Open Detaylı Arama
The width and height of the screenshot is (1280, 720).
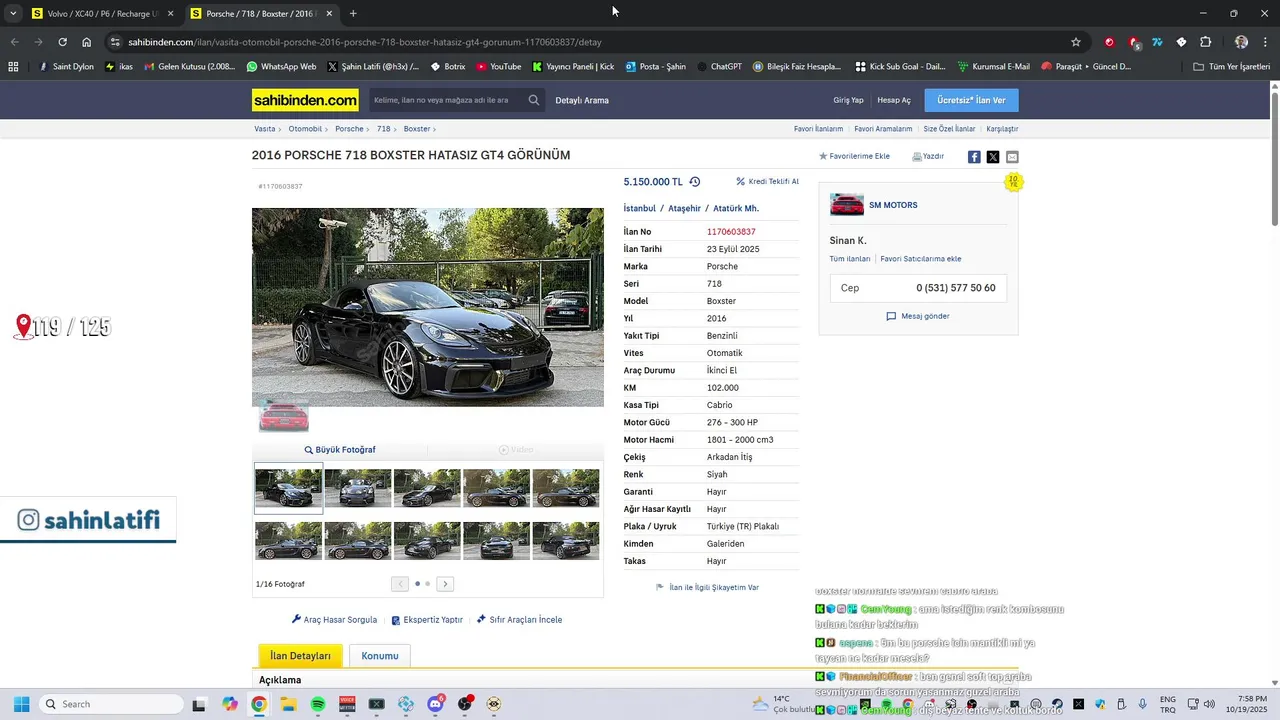(582, 100)
